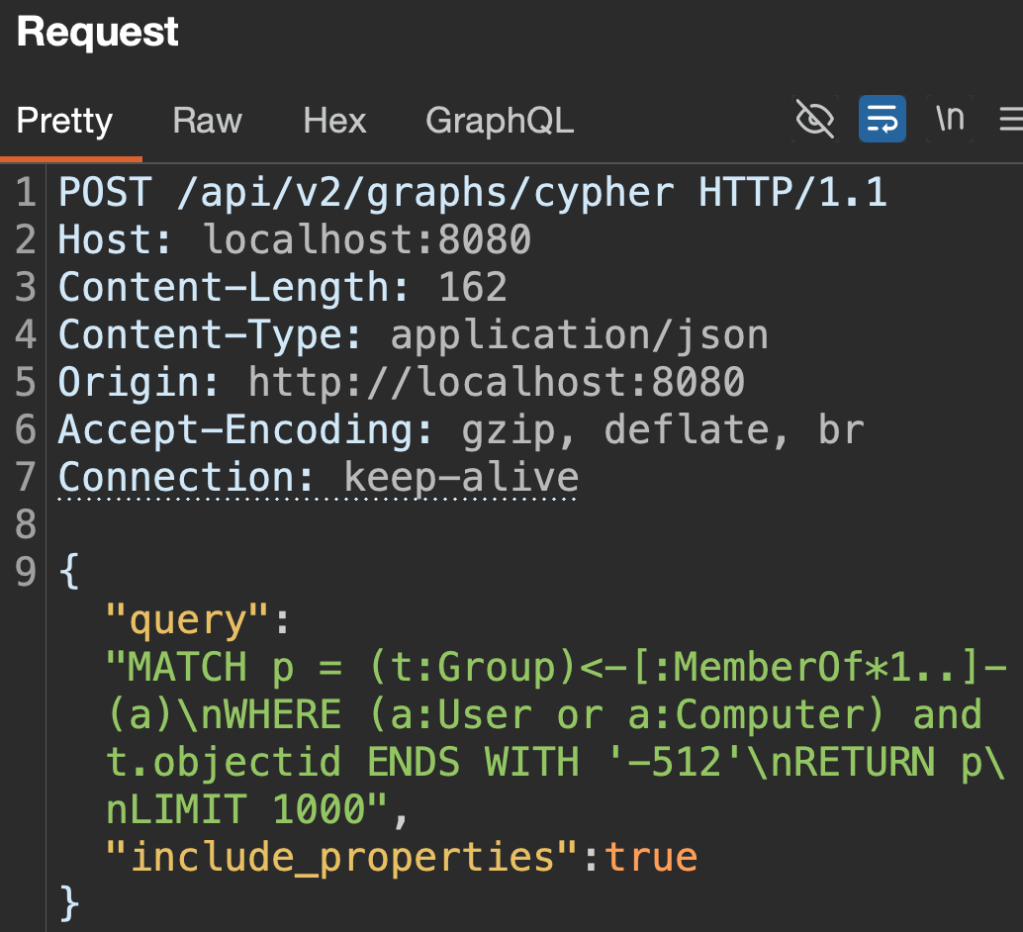Image resolution: width=1023 pixels, height=932 pixels.
Task: Toggle the \n non-printable characters icon
Action: (949, 119)
